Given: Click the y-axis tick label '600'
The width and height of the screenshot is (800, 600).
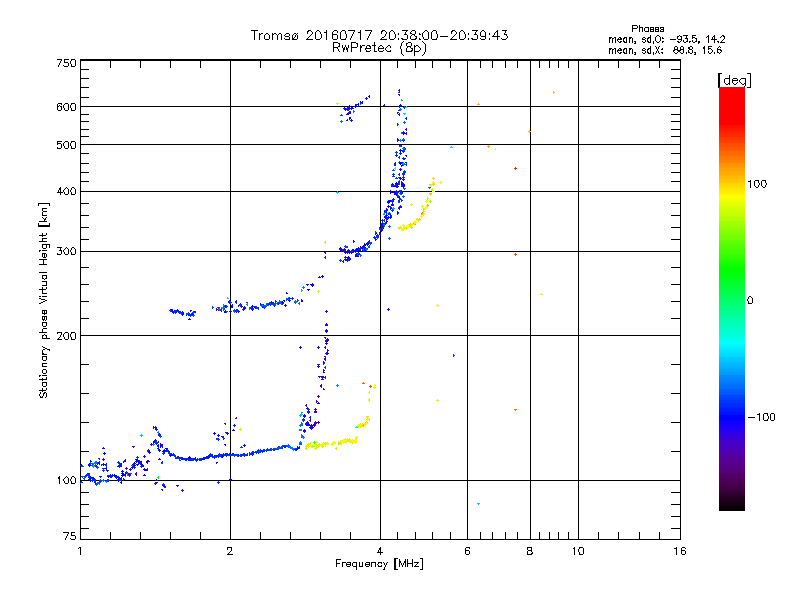Looking at the screenshot, I should tap(66, 107).
